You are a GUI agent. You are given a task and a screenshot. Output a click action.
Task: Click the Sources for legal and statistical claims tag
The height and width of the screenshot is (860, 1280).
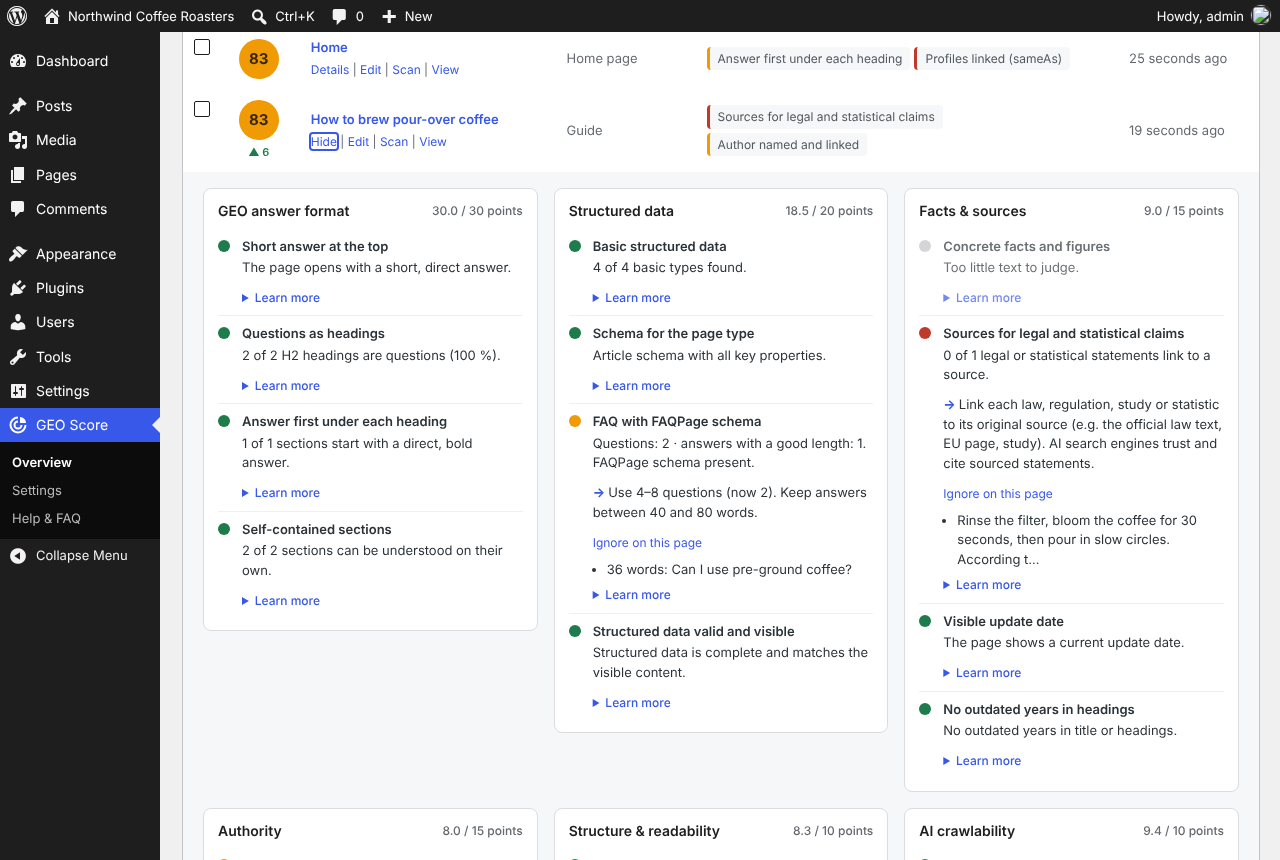point(825,117)
